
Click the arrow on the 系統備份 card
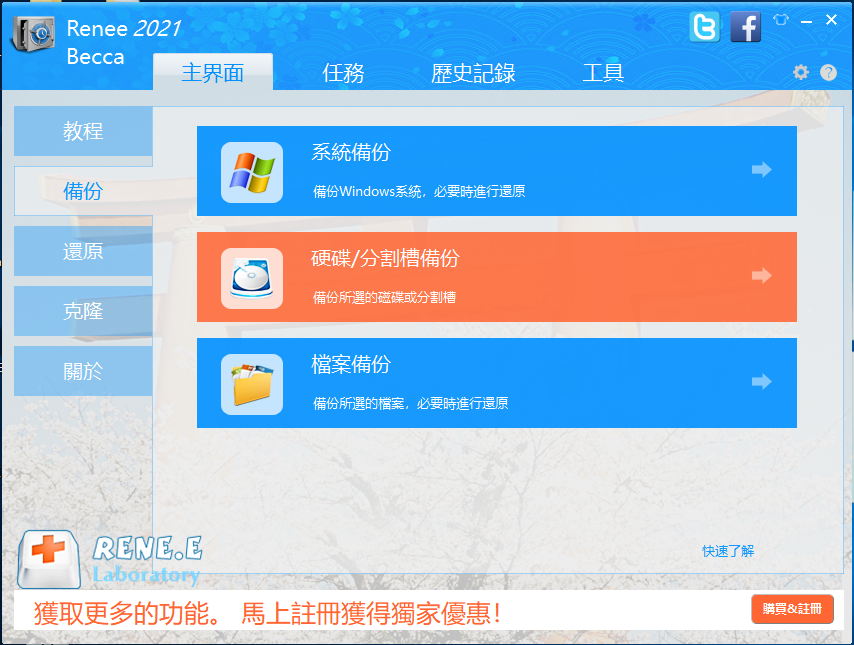tap(761, 169)
